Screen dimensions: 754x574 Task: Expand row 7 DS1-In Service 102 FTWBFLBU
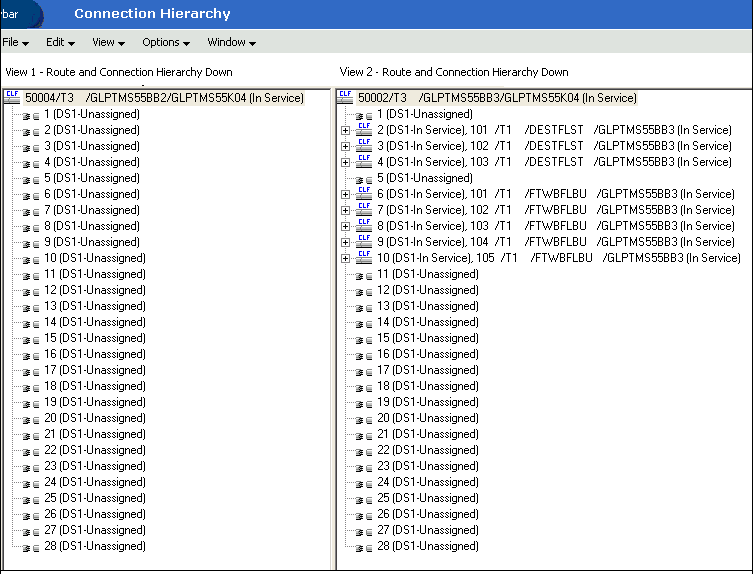(x=345, y=210)
